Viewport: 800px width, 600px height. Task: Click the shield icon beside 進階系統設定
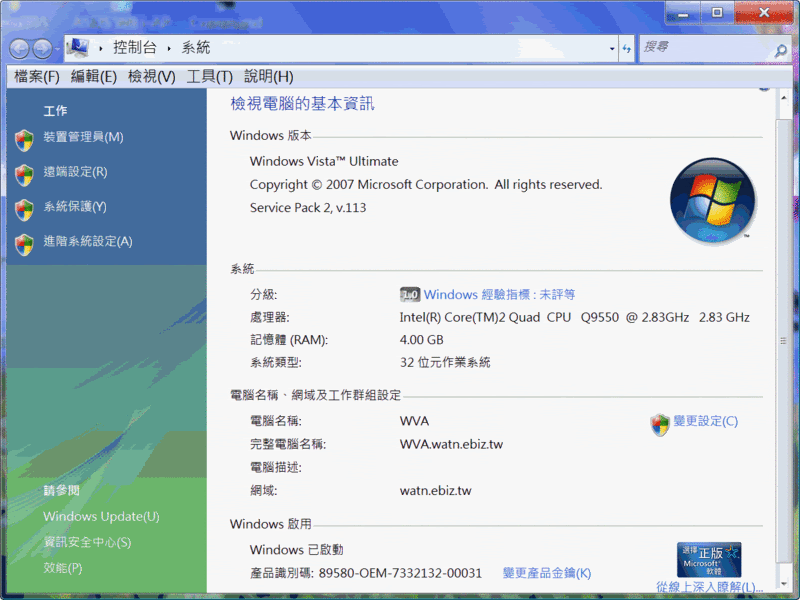(25, 243)
